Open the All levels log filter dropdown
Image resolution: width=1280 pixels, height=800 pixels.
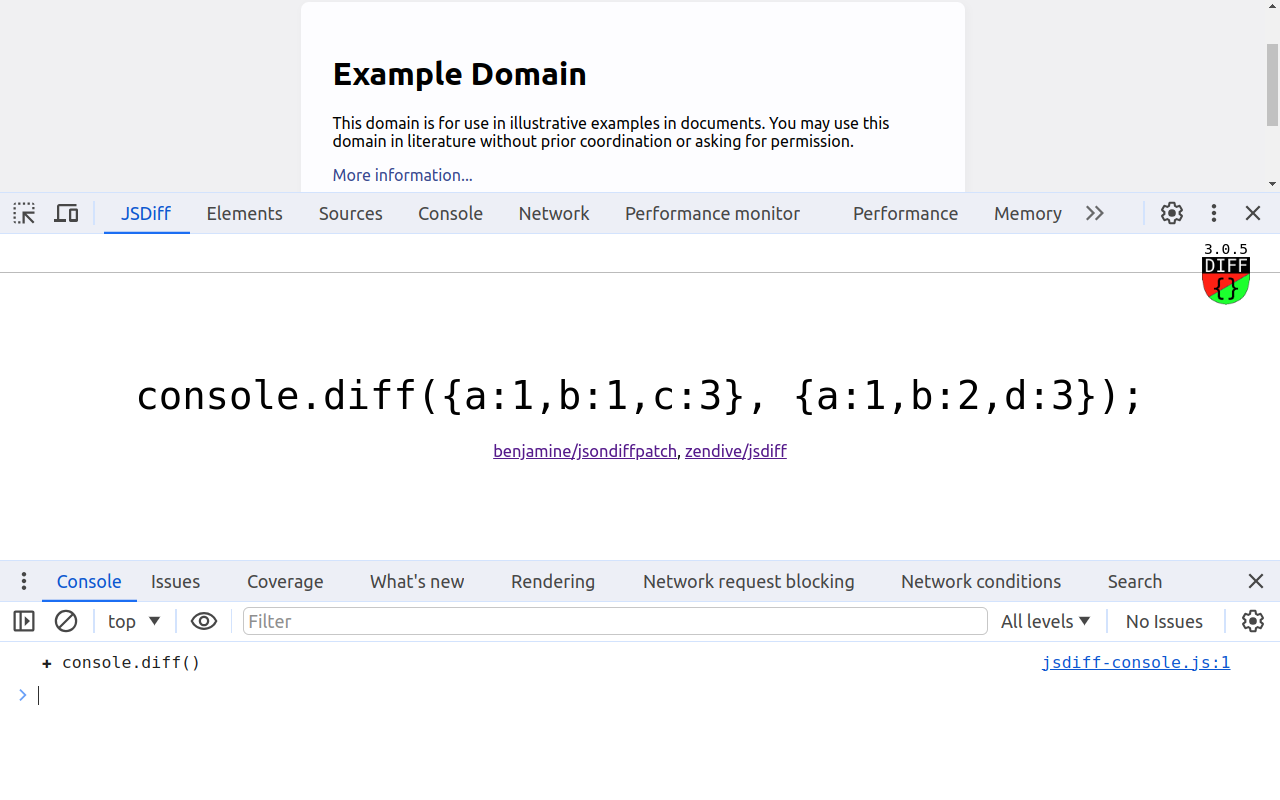click(1046, 621)
